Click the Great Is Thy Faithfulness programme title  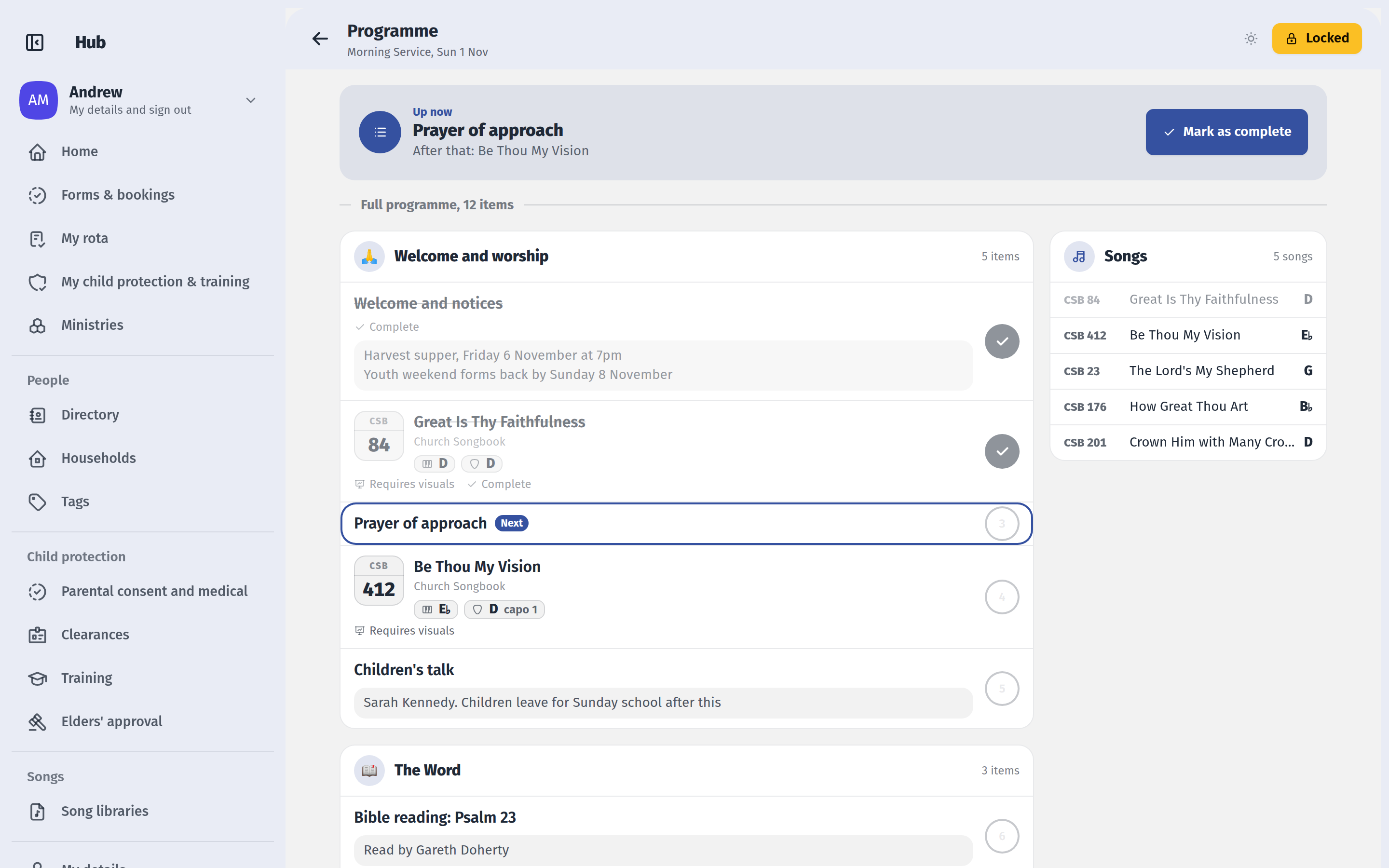[499, 422]
